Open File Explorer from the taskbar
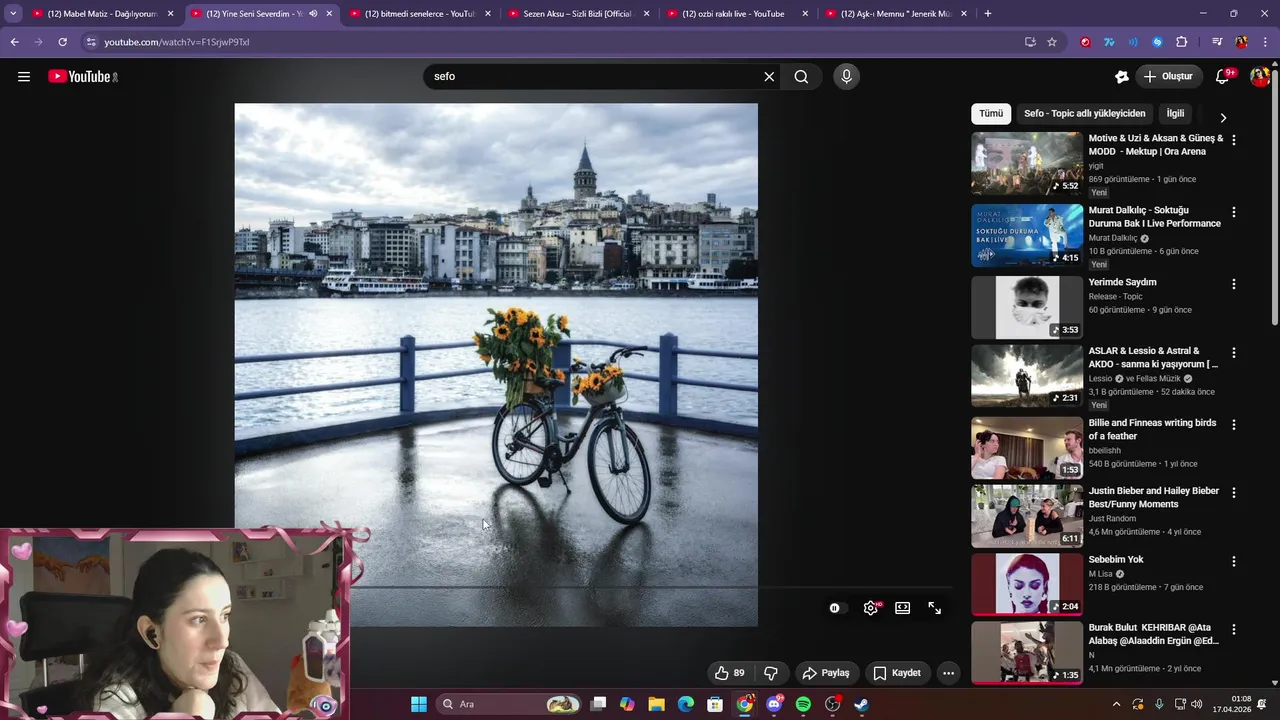The image size is (1280, 720). tap(657, 704)
